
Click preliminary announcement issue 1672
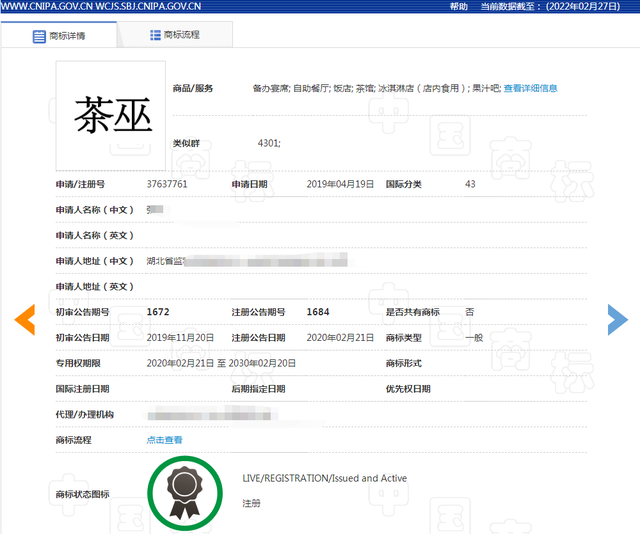click(158, 312)
